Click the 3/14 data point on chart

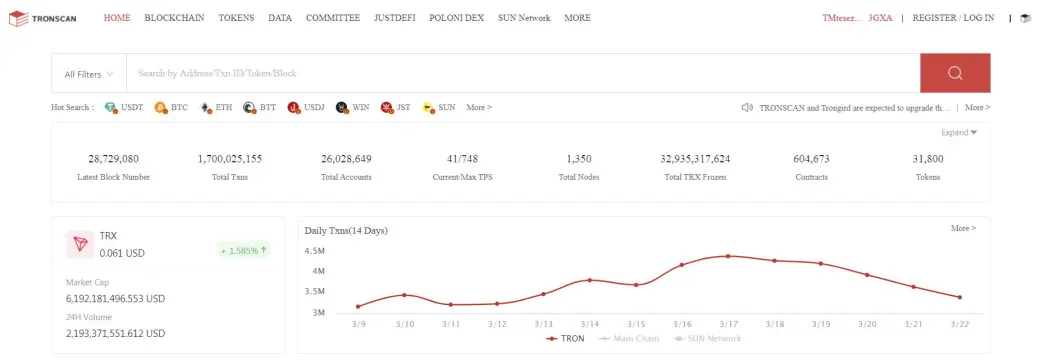(589, 280)
